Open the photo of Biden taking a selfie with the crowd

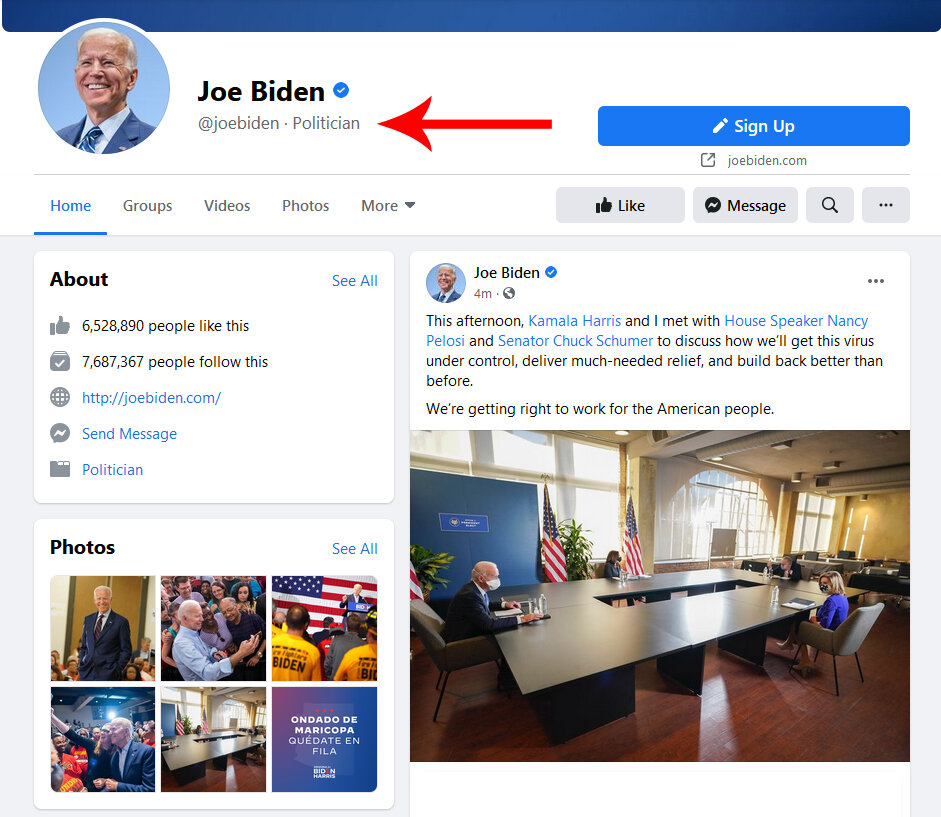[x=213, y=628]
